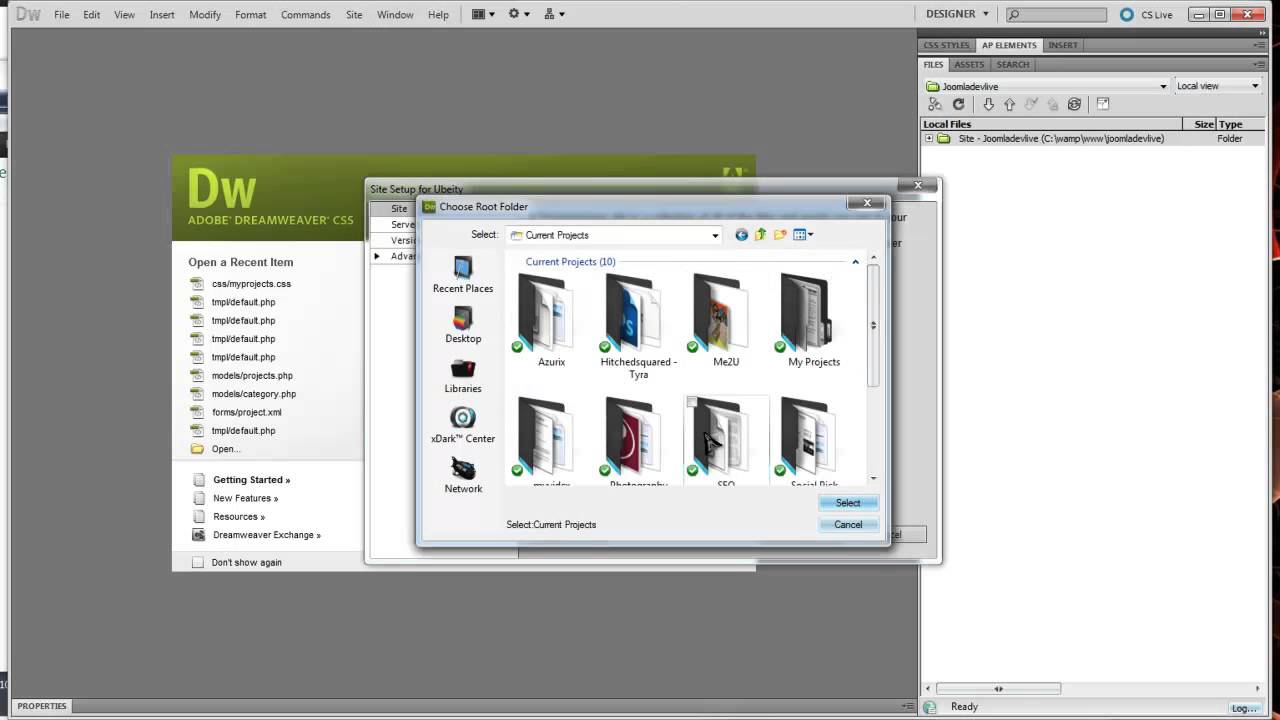Open recent file forms/project.xml
Image resolution: width=1280 pixels, height=720 pixels.
(246, 412)
